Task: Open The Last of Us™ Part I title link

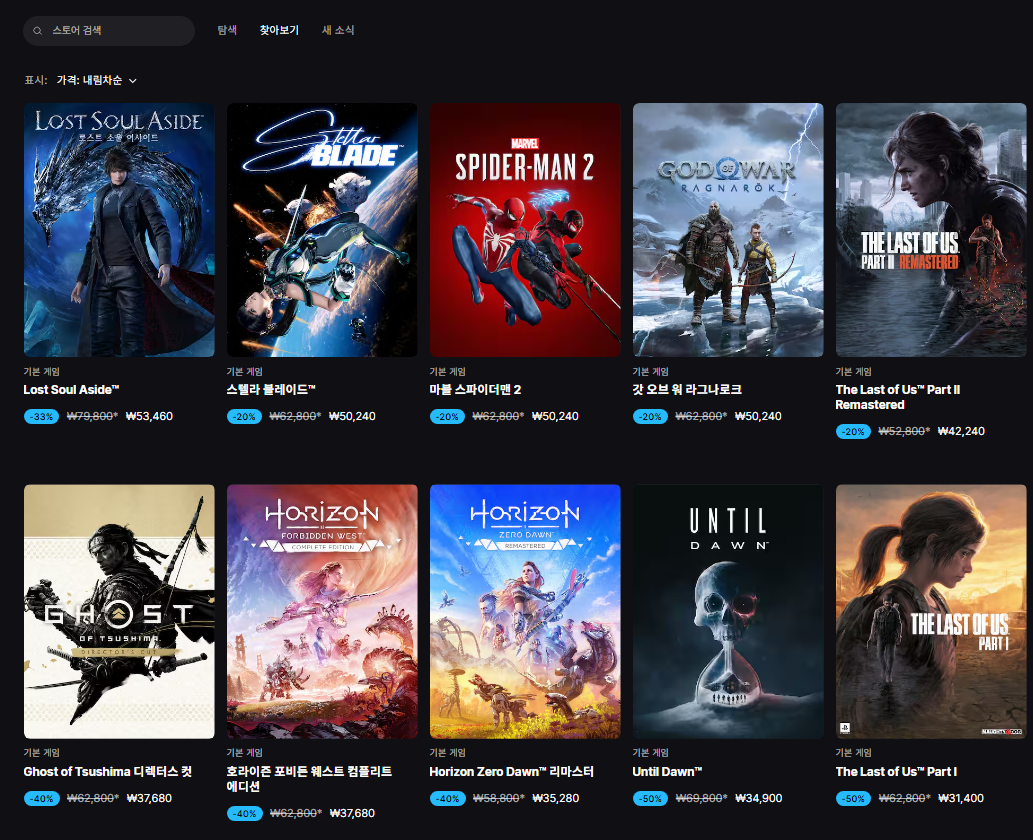Action: point(896,772)
